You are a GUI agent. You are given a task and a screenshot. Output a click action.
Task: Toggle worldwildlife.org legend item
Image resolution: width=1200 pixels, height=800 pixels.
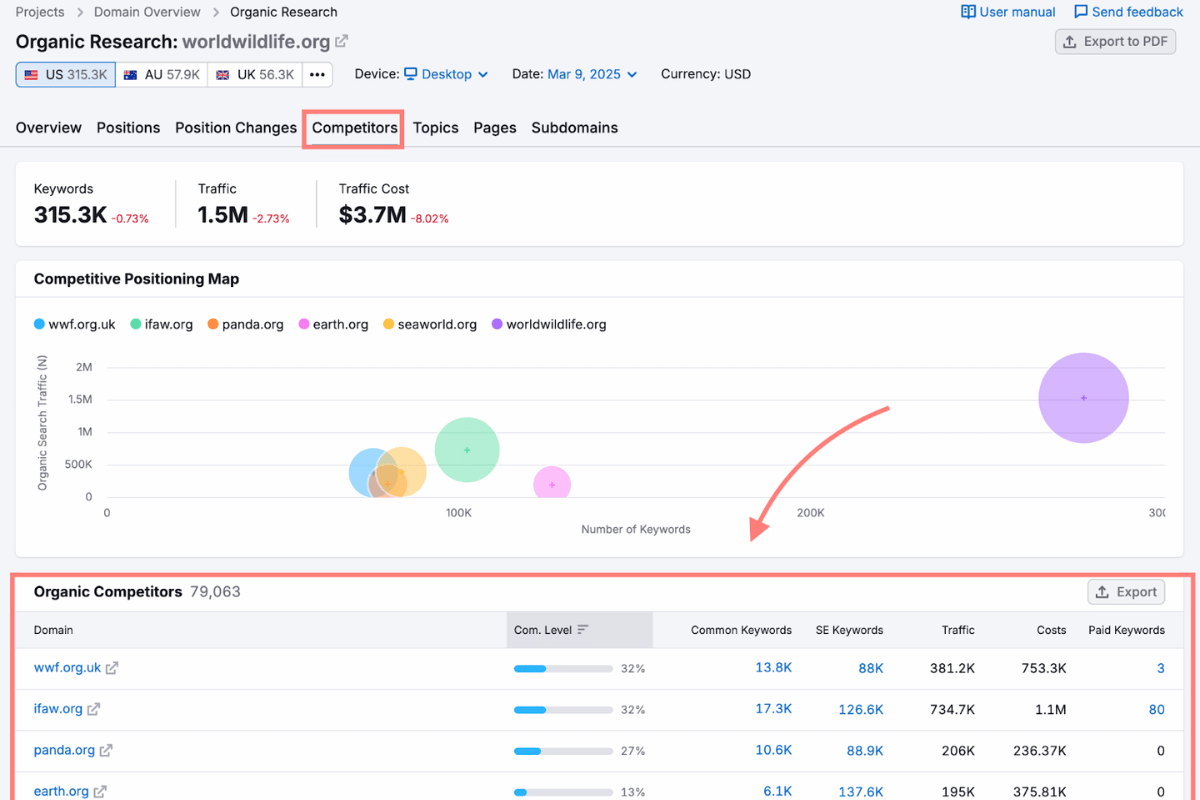point(549,324)
